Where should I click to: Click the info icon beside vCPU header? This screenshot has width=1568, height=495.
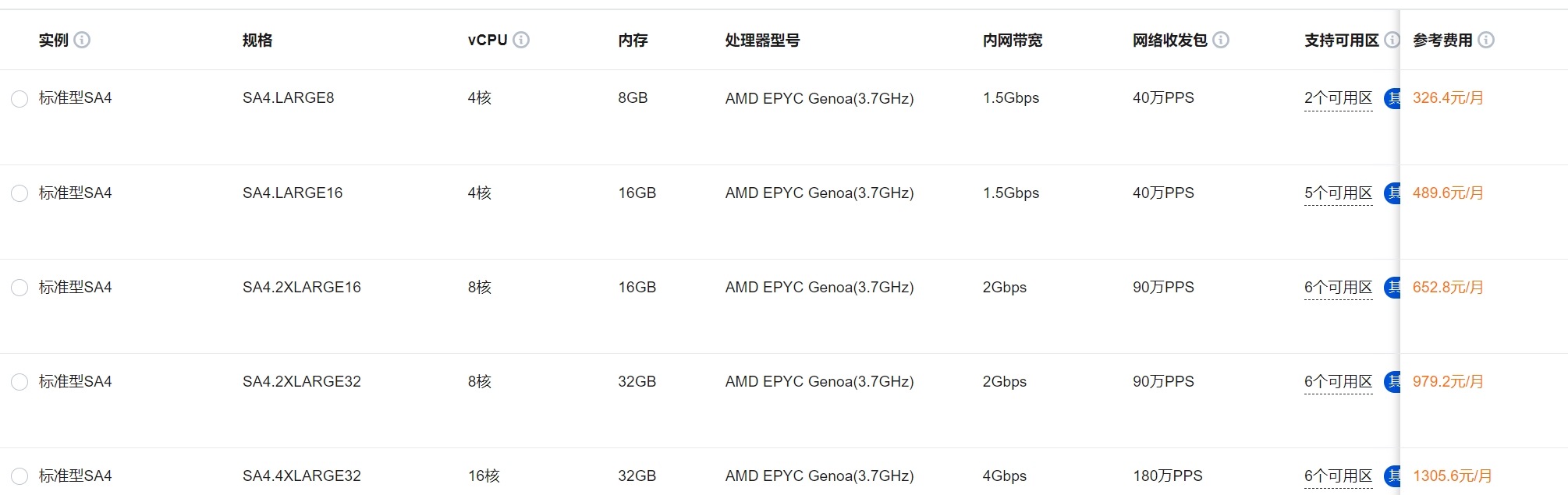point(521,40)
